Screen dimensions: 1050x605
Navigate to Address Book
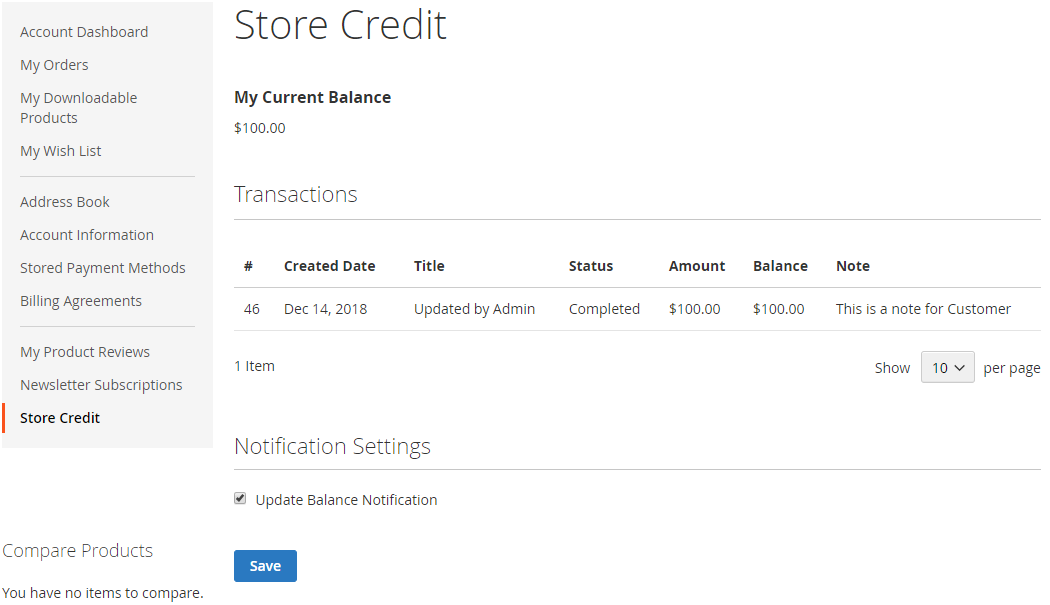coord(65,202)
